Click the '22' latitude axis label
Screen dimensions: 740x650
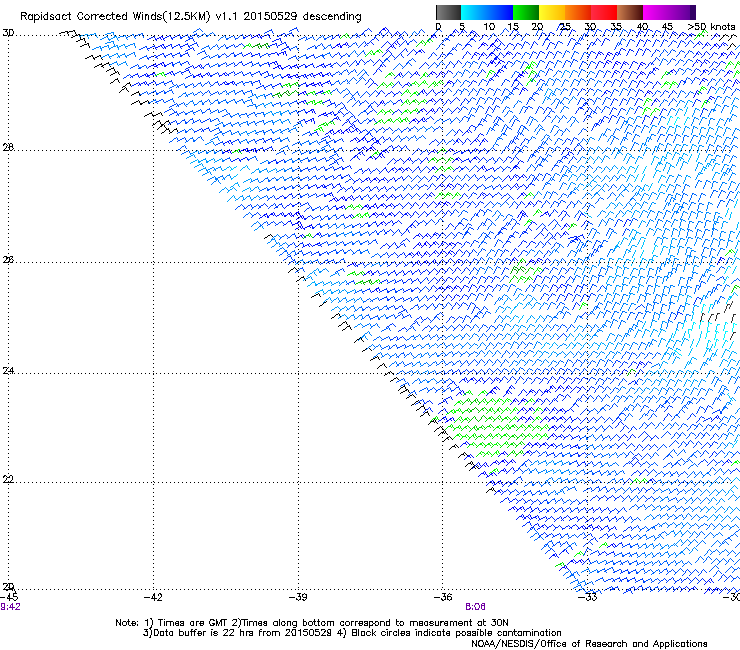pyautogui.click(x=8, y=480)
